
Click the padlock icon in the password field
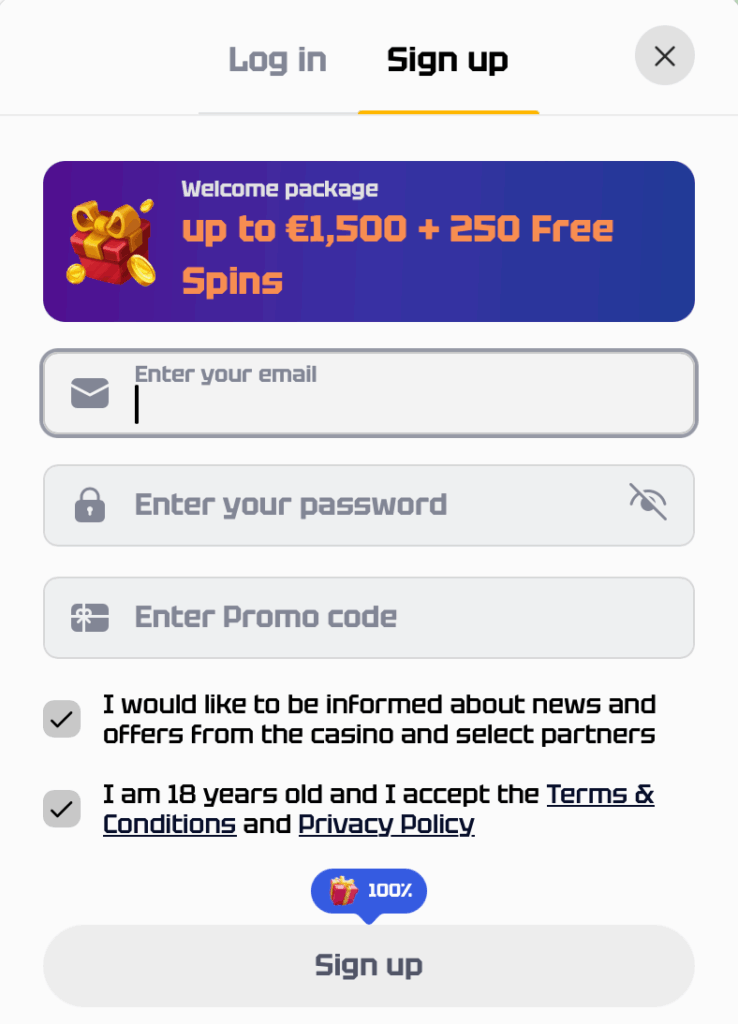(89, 505)
